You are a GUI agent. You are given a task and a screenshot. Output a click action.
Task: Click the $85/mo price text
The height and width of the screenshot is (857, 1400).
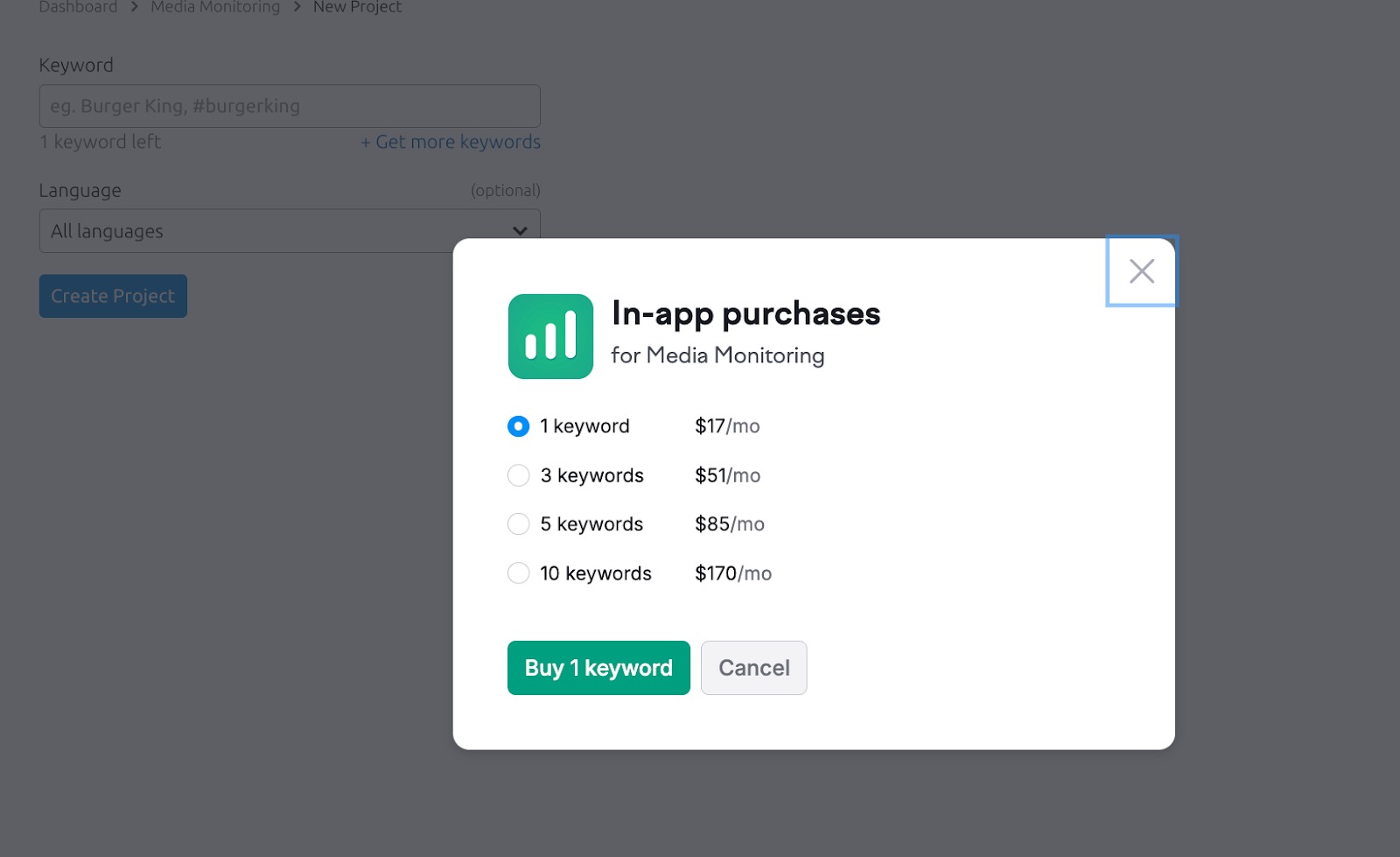(x=730, y=524)
